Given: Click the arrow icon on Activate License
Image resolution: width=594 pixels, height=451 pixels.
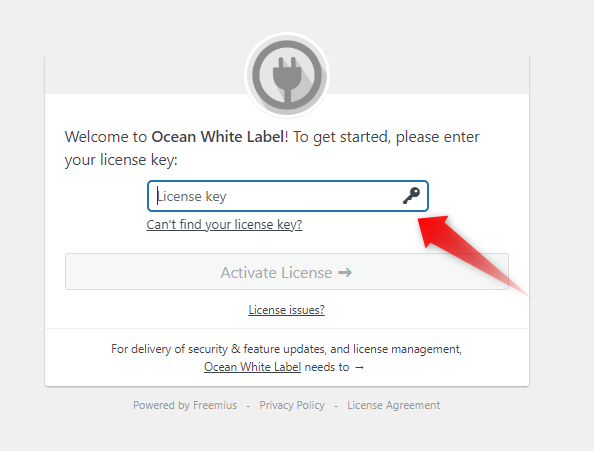Looking at the screenshot, I should coord(345,273).
